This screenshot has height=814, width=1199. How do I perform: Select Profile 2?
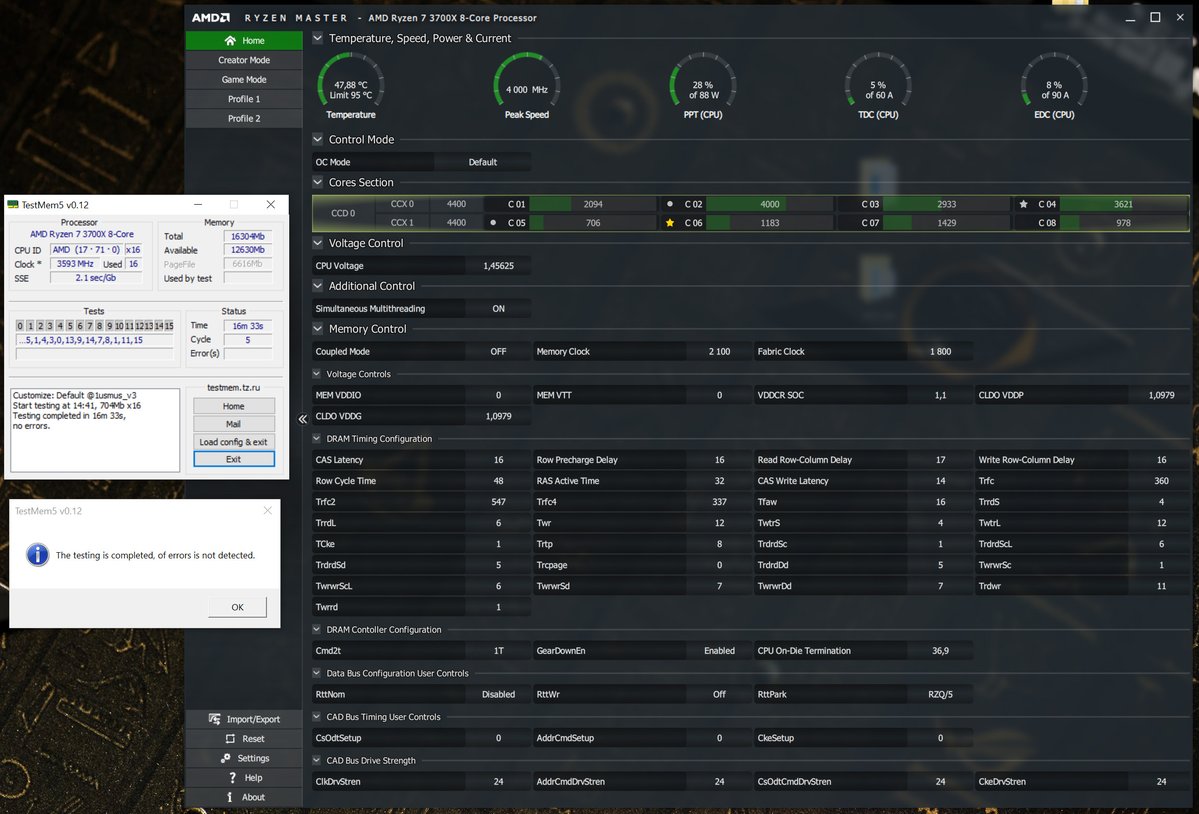244,118
